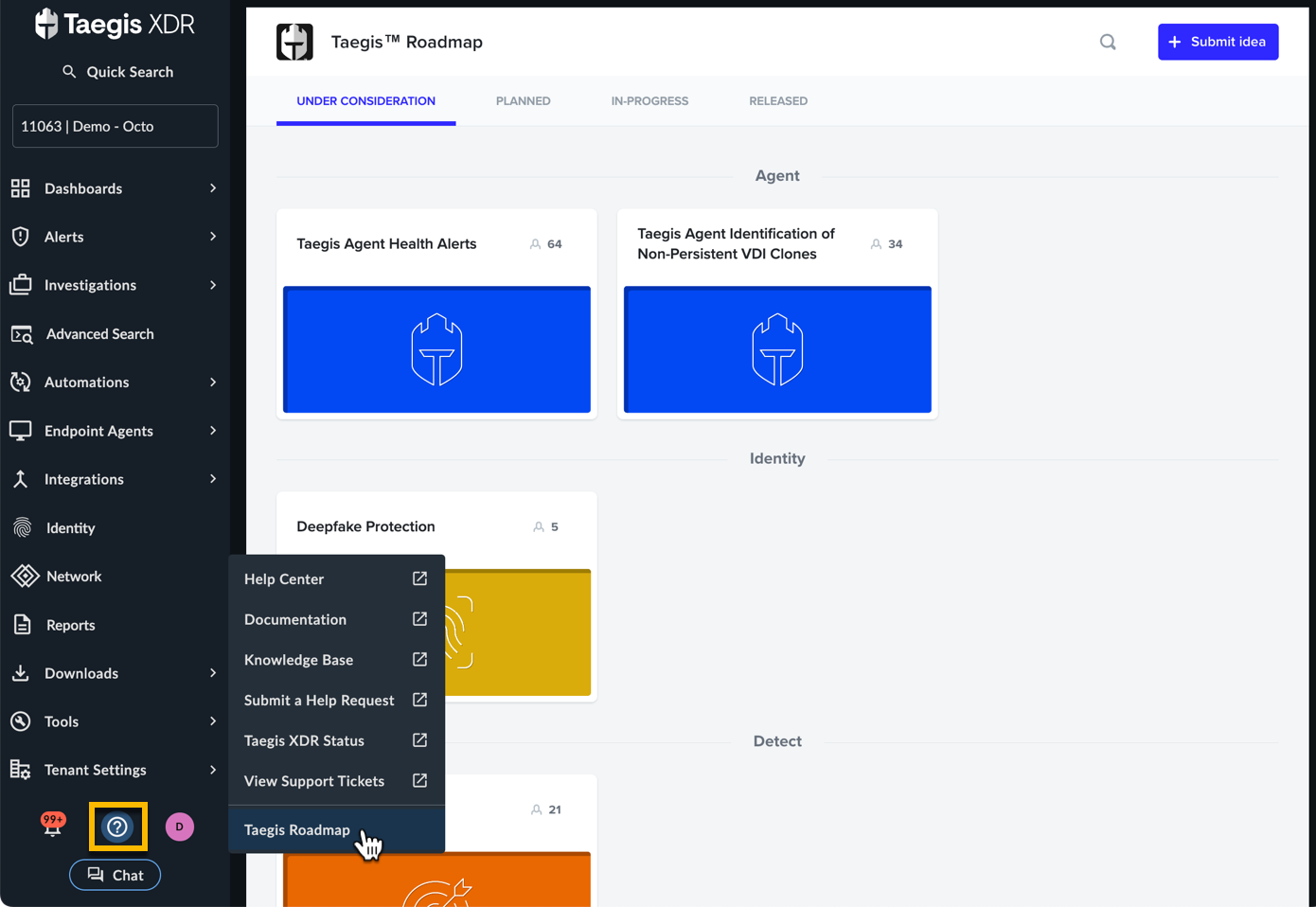Click the Taegis Roadmap helmet logo
Viewport: 1316px width, 907px height.
(x=294, y=42)
